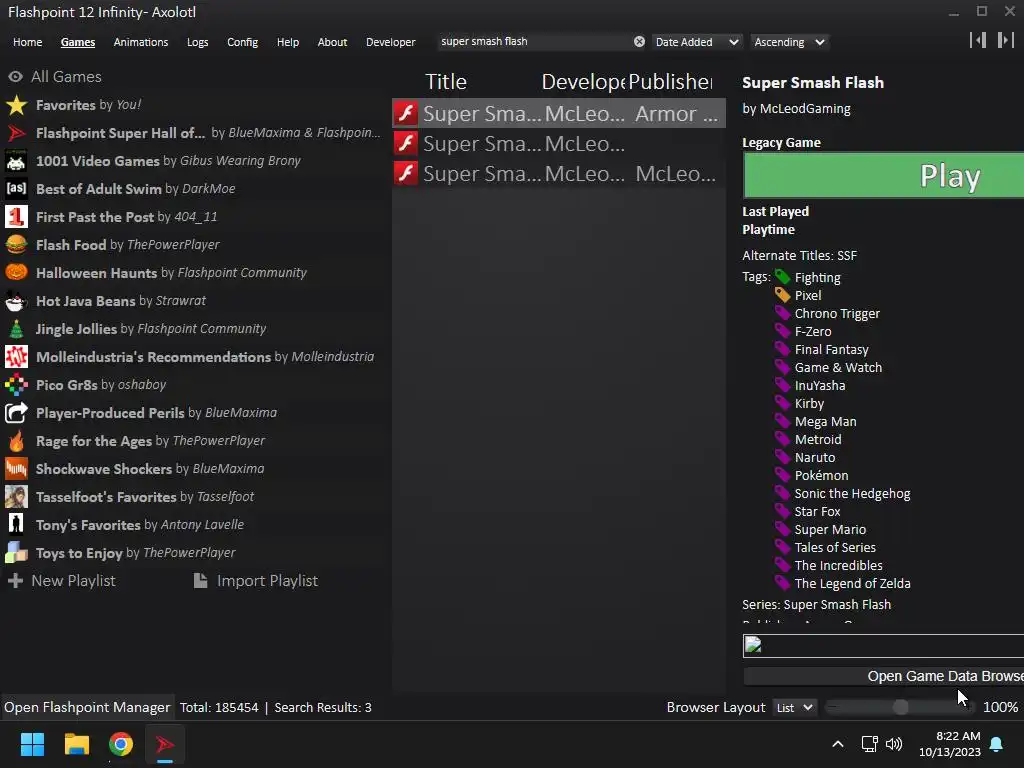Click the Jingle Jollies tree icon
Image resolution: width=1024 pixels, height=768 pixels.
click(x=16, y=328)
